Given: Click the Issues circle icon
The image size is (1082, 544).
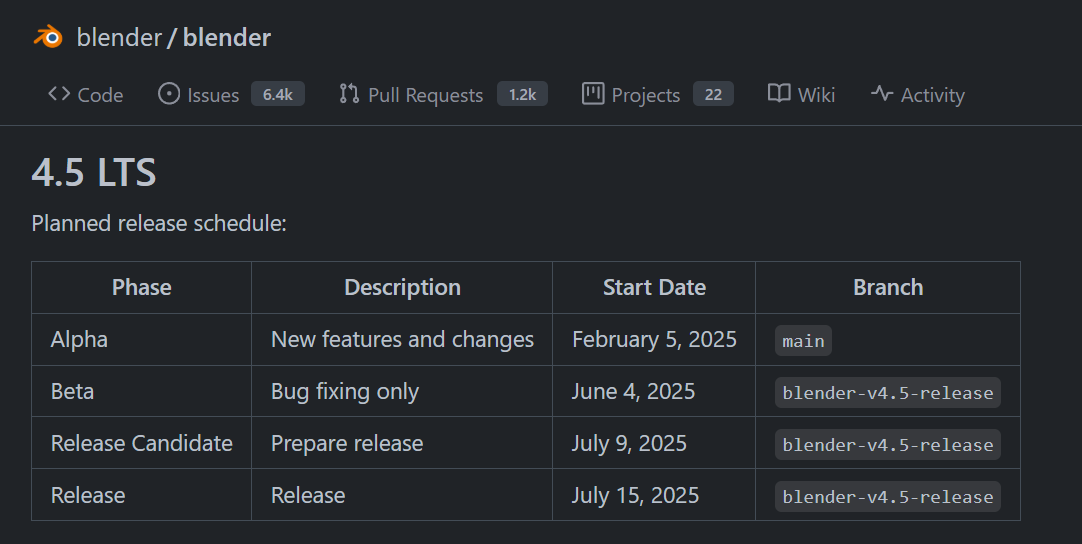Looking at the screenshot, I should [x=169, y=94].
